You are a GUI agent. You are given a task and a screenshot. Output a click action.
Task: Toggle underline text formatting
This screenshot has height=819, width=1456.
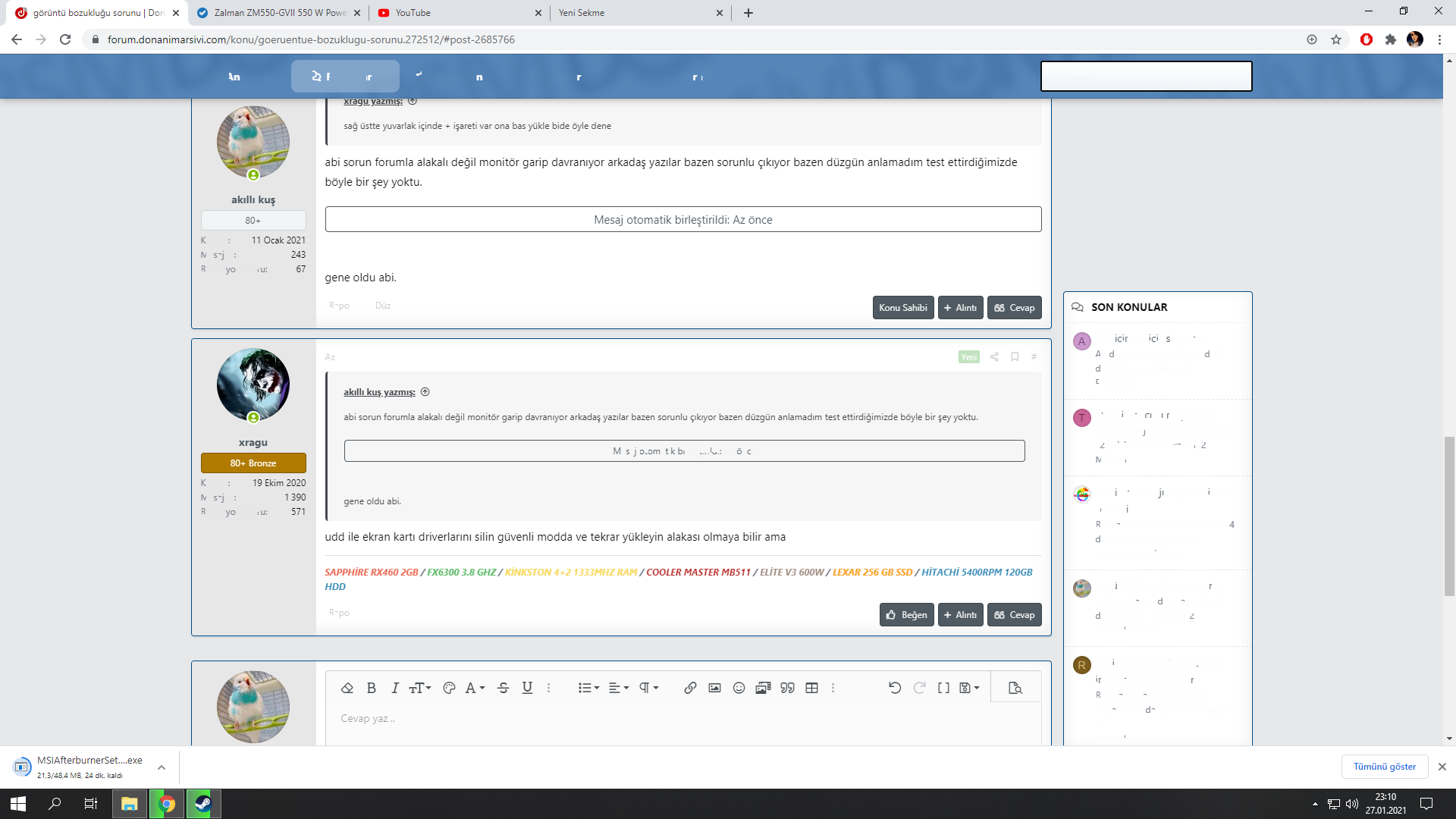527,688
